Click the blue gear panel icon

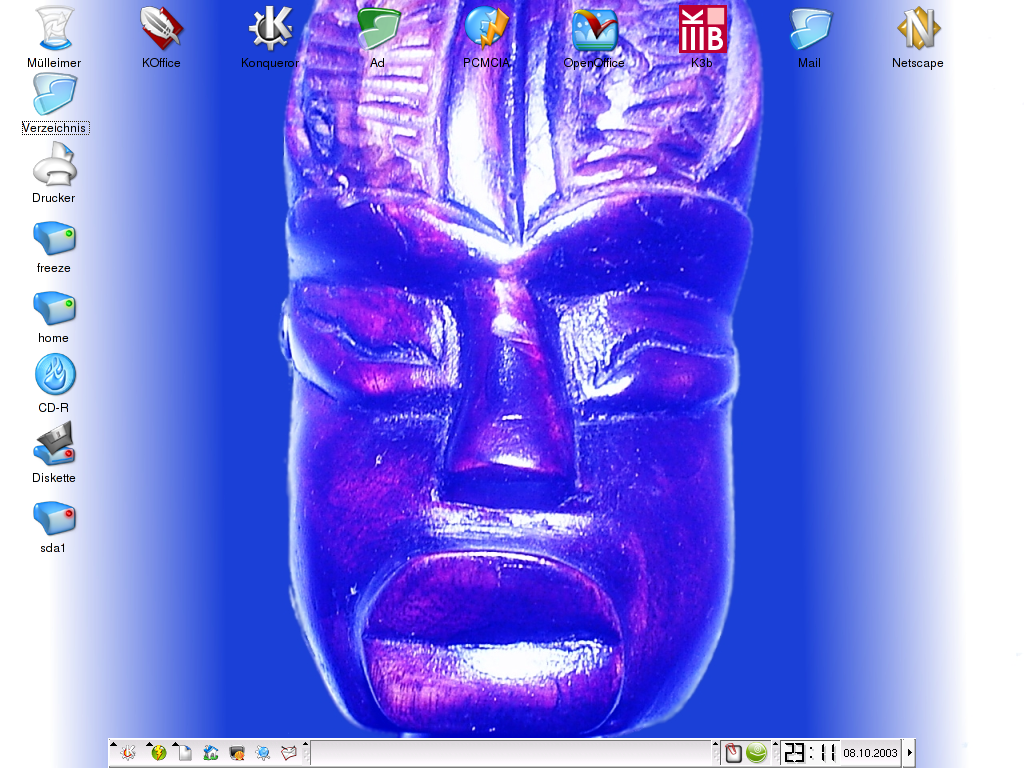click(263, 753)
